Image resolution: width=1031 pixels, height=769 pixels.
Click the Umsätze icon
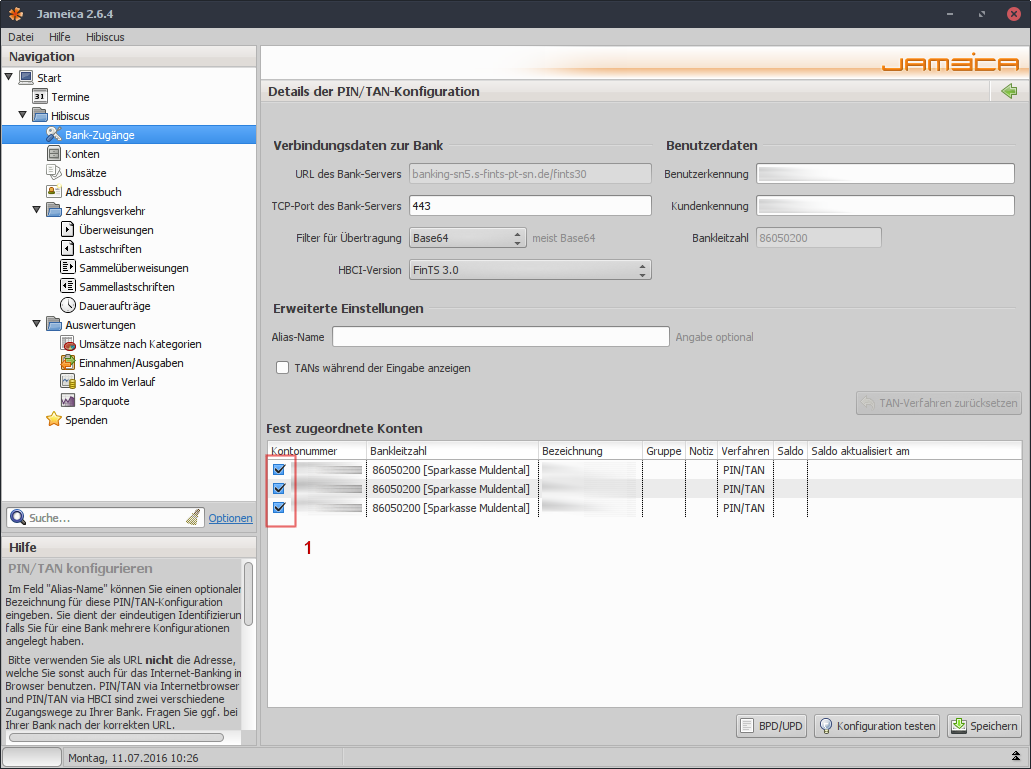54,173
